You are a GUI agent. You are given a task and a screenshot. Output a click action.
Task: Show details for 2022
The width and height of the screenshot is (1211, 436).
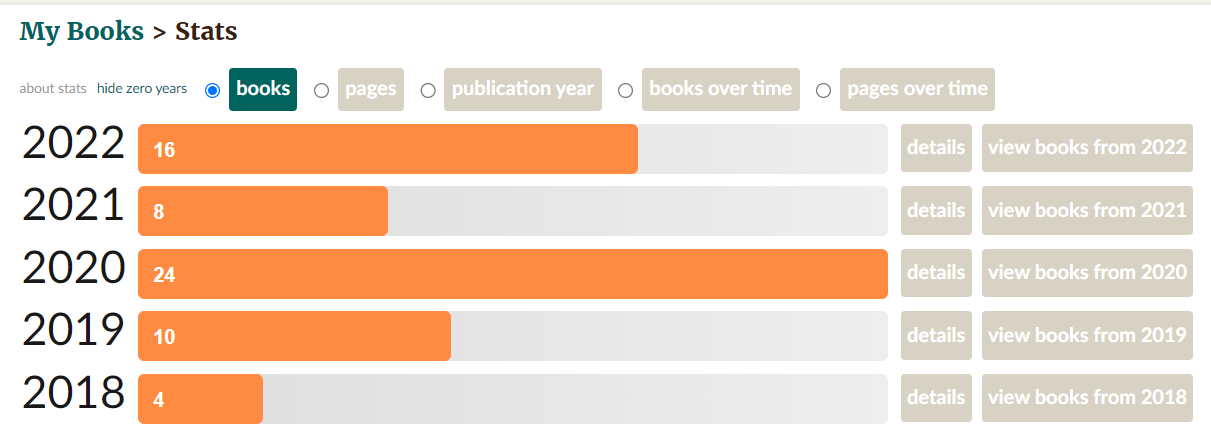[936, 148]
